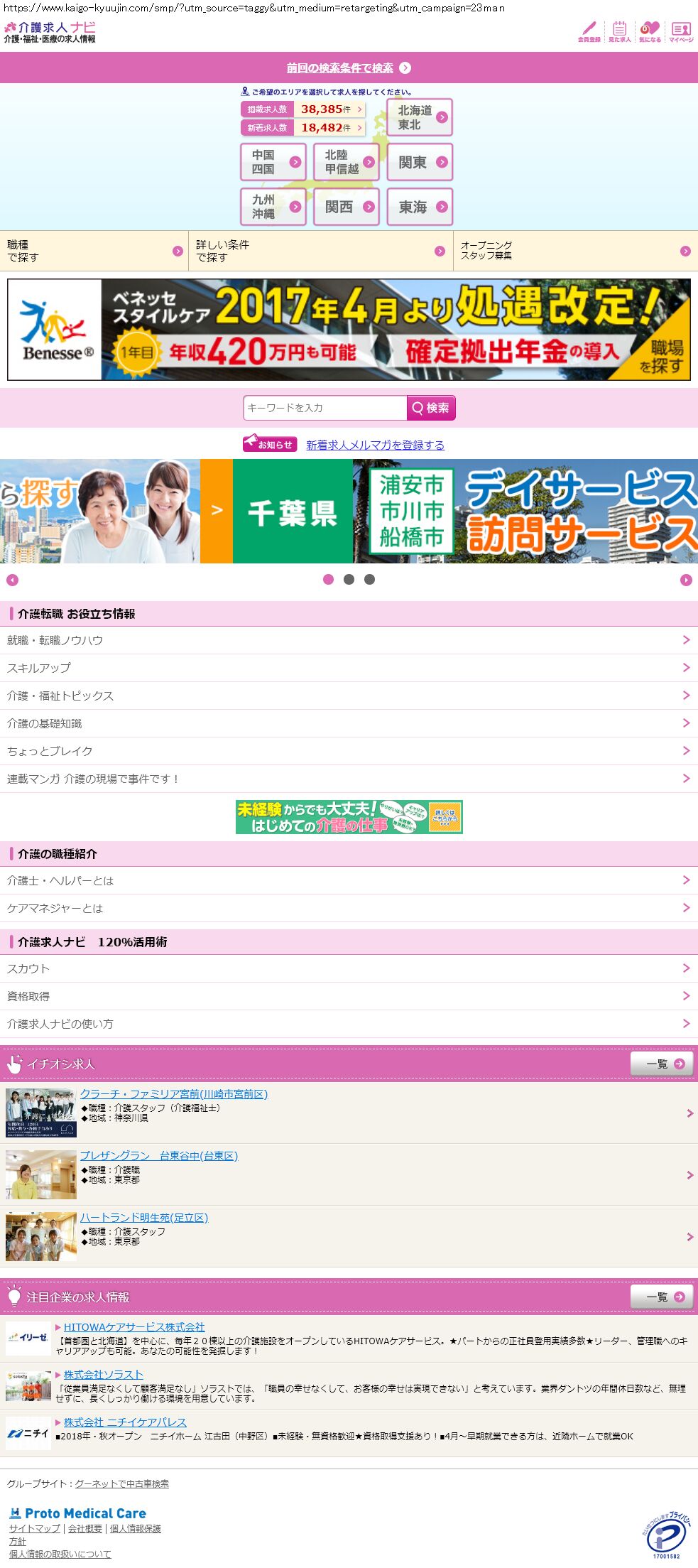Open 会社概要 footer link
The image size is (698, 1568).
click(x=85, y=1529)
